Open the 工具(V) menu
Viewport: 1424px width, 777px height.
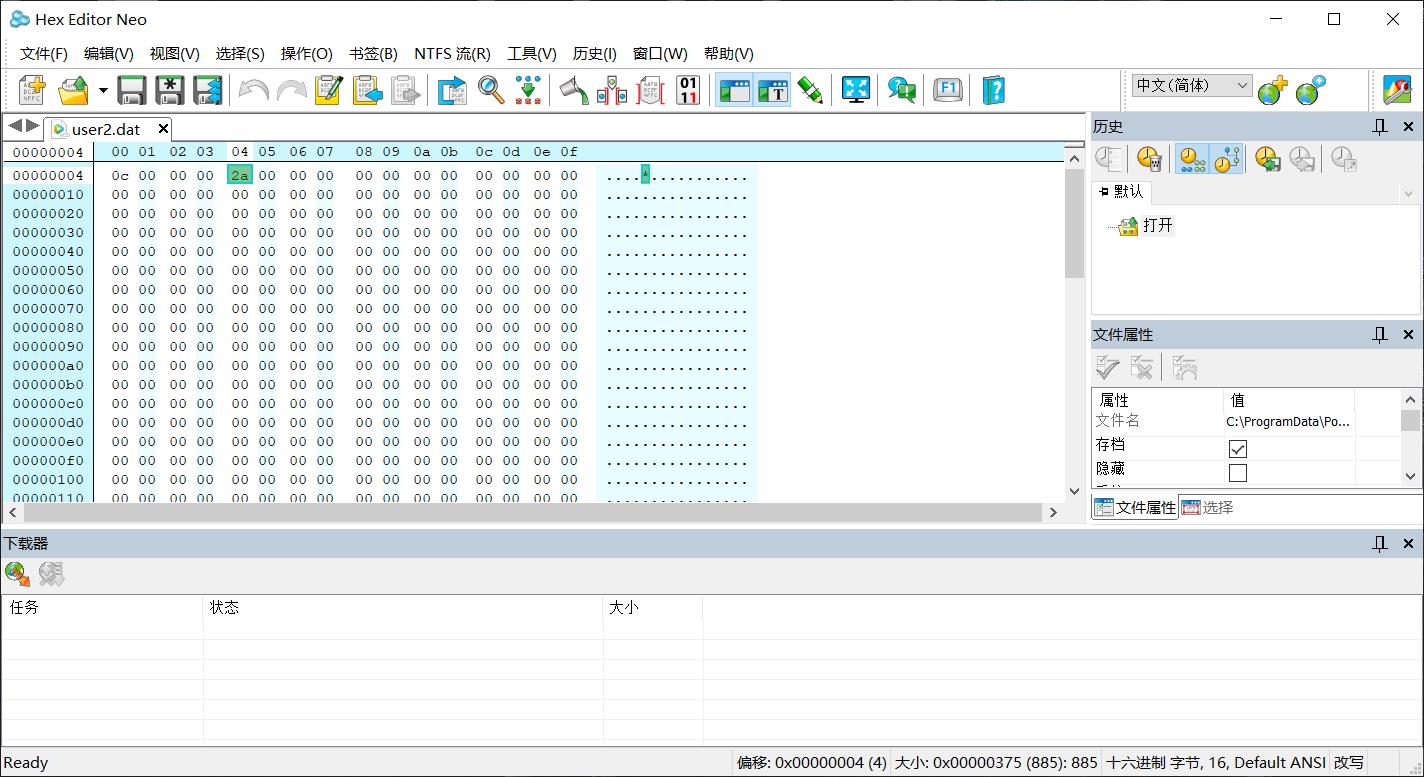pos(532,54)
